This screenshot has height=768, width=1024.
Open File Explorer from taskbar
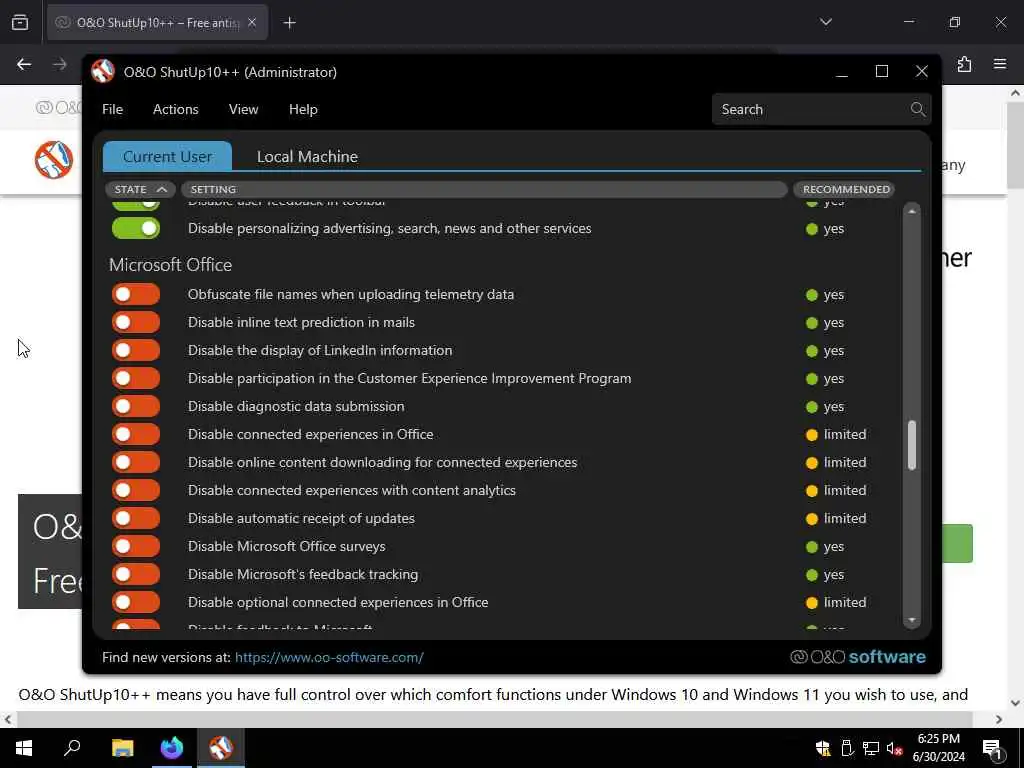point(122,748)
